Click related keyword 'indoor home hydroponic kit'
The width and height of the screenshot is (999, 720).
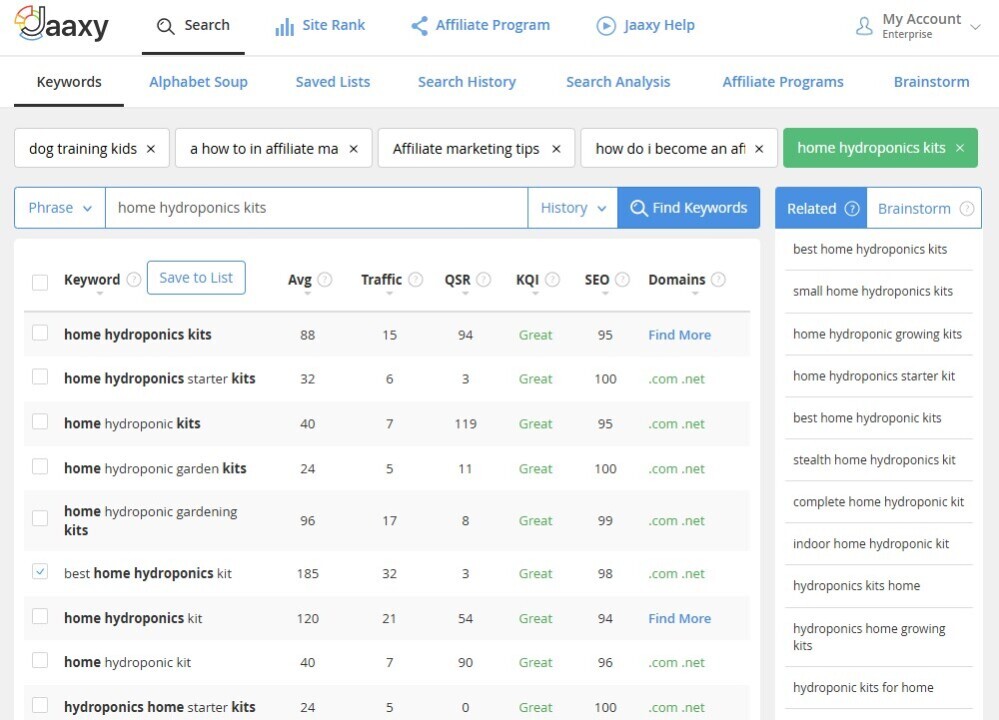pos(871,544)
